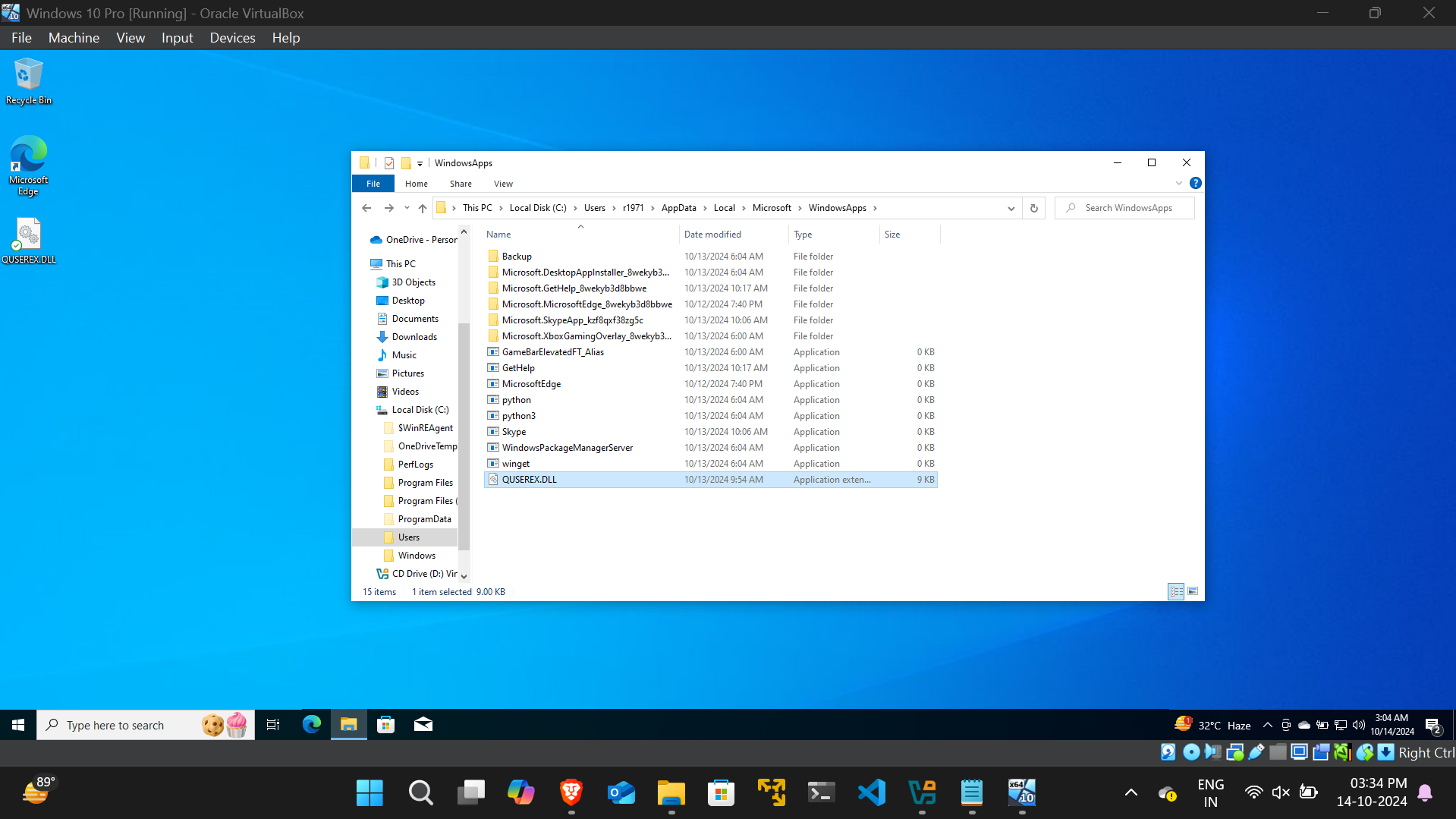This screenshot has width=1456, height=819.
Task: Click the AppData breadcrumb in path
Action: point(678,208)
